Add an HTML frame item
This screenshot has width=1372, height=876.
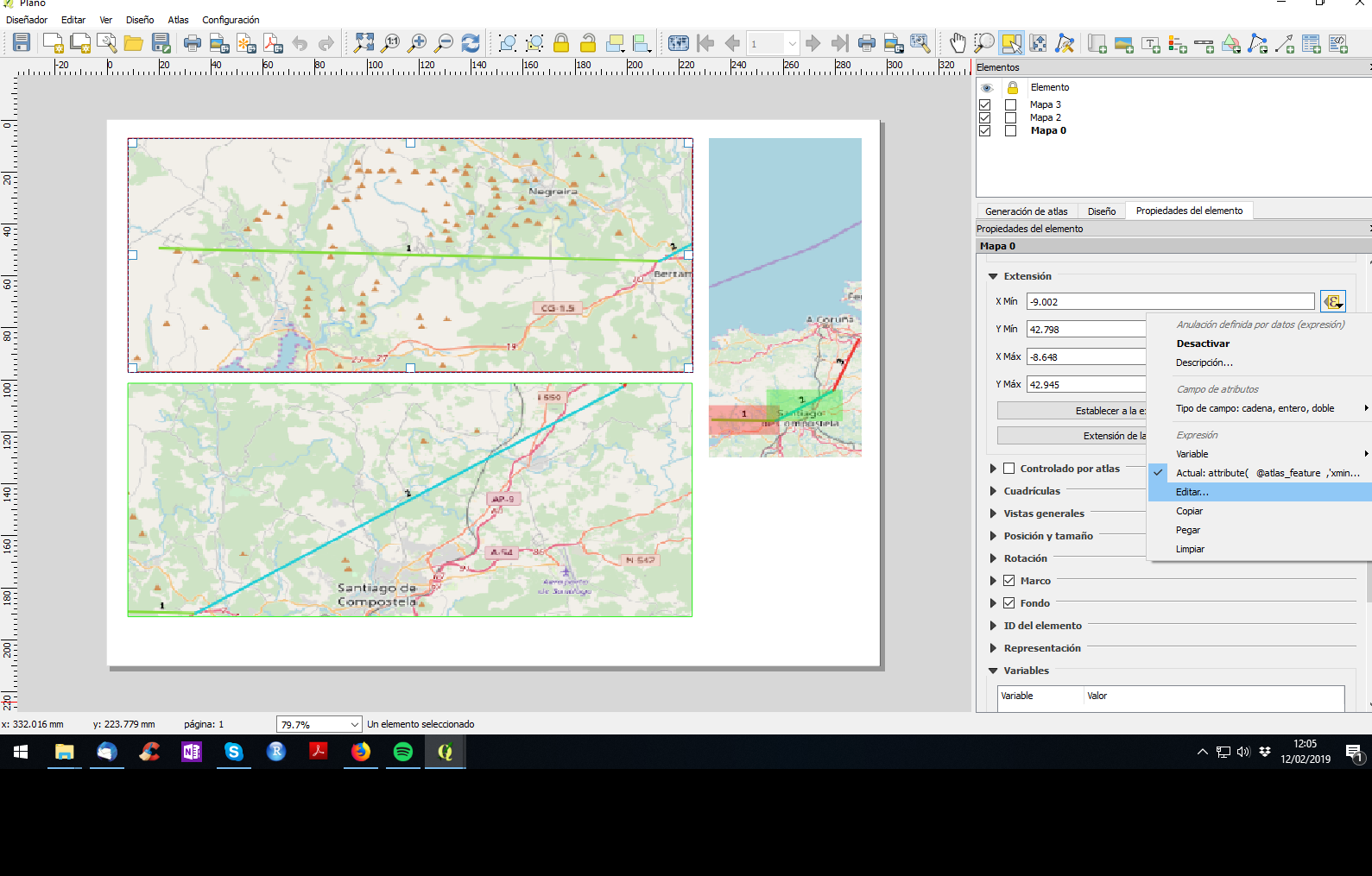tap(1338, 43)
